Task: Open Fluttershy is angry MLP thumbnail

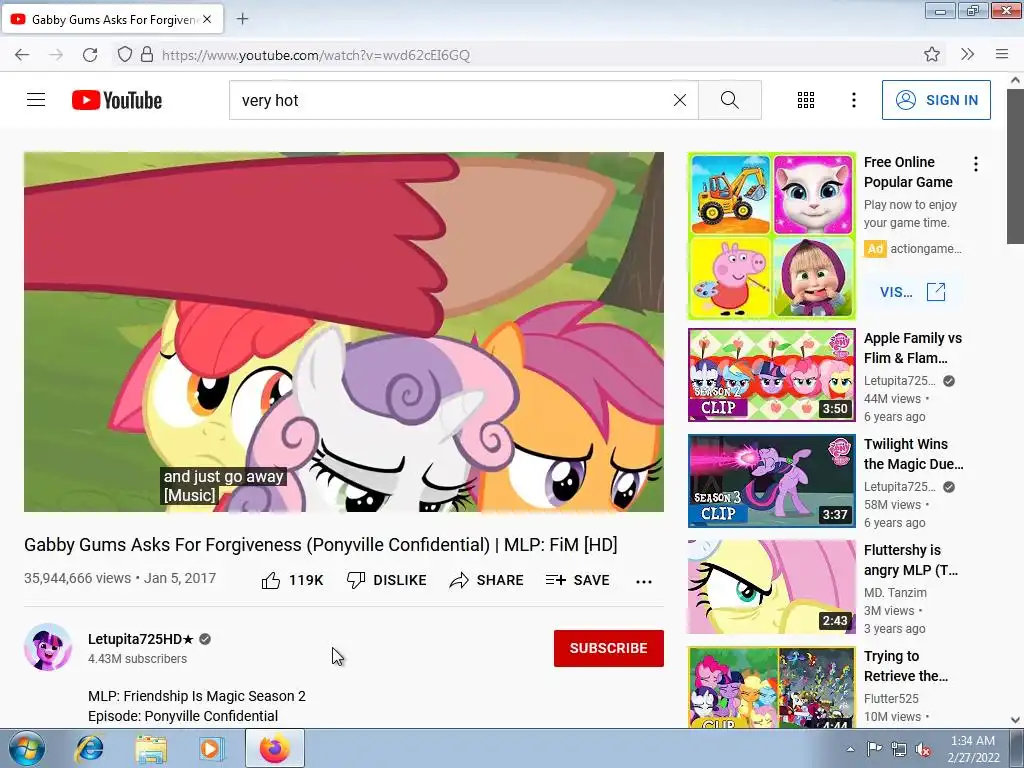Action: (x=771, y=586)
